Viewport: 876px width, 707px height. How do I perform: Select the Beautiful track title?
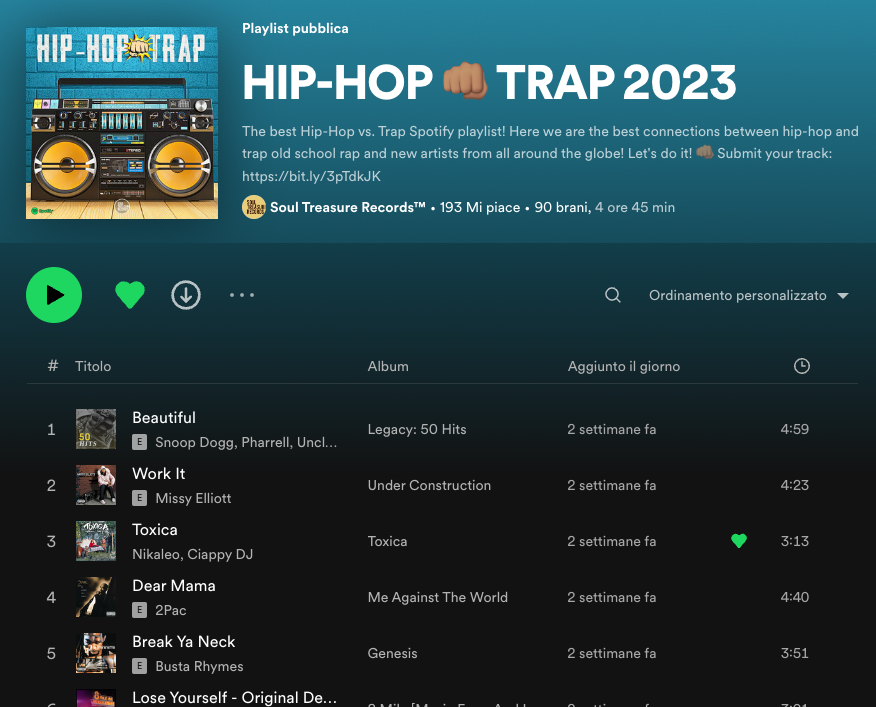pyautogui.click(x=164, y=418)
